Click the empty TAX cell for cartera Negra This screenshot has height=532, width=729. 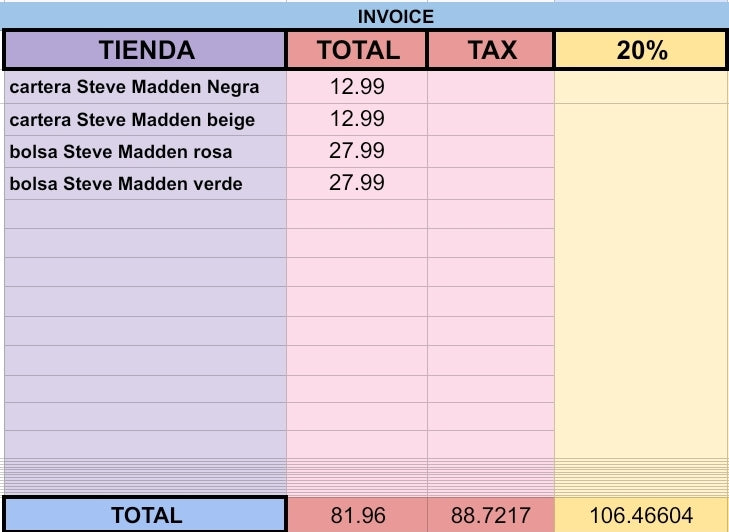[491, 87]
